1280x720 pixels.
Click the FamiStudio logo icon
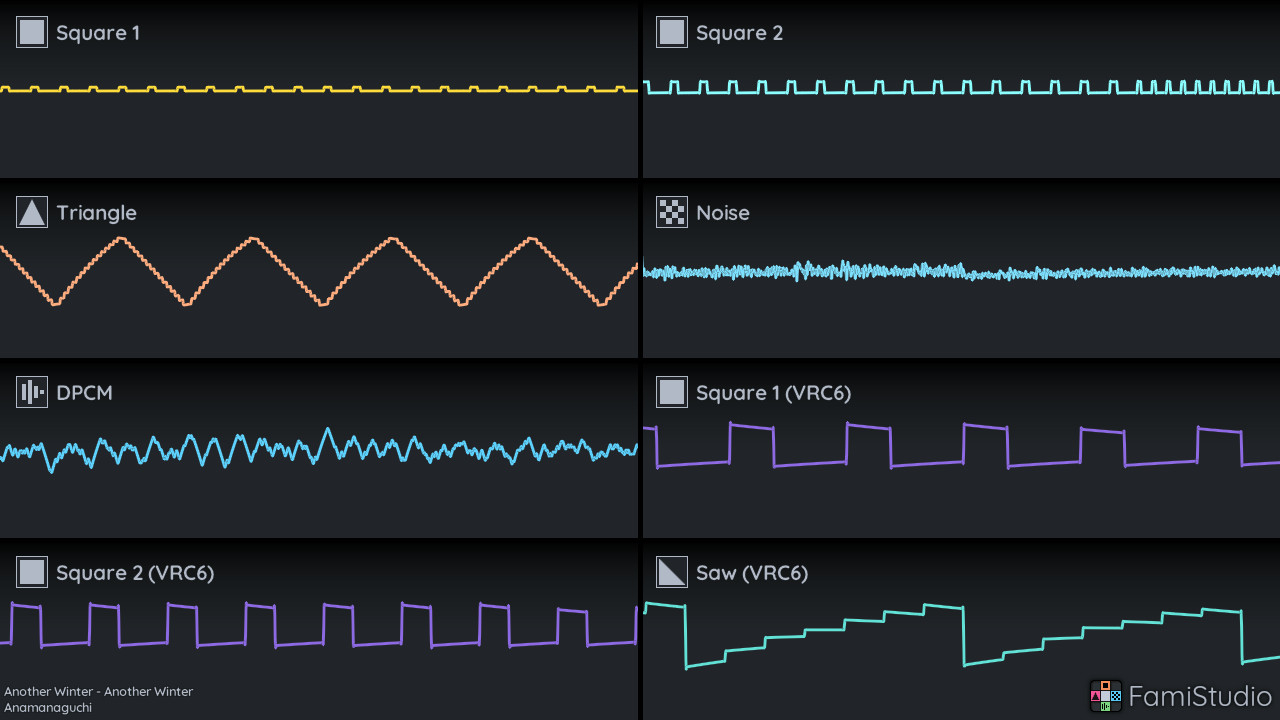point(1105,696)
